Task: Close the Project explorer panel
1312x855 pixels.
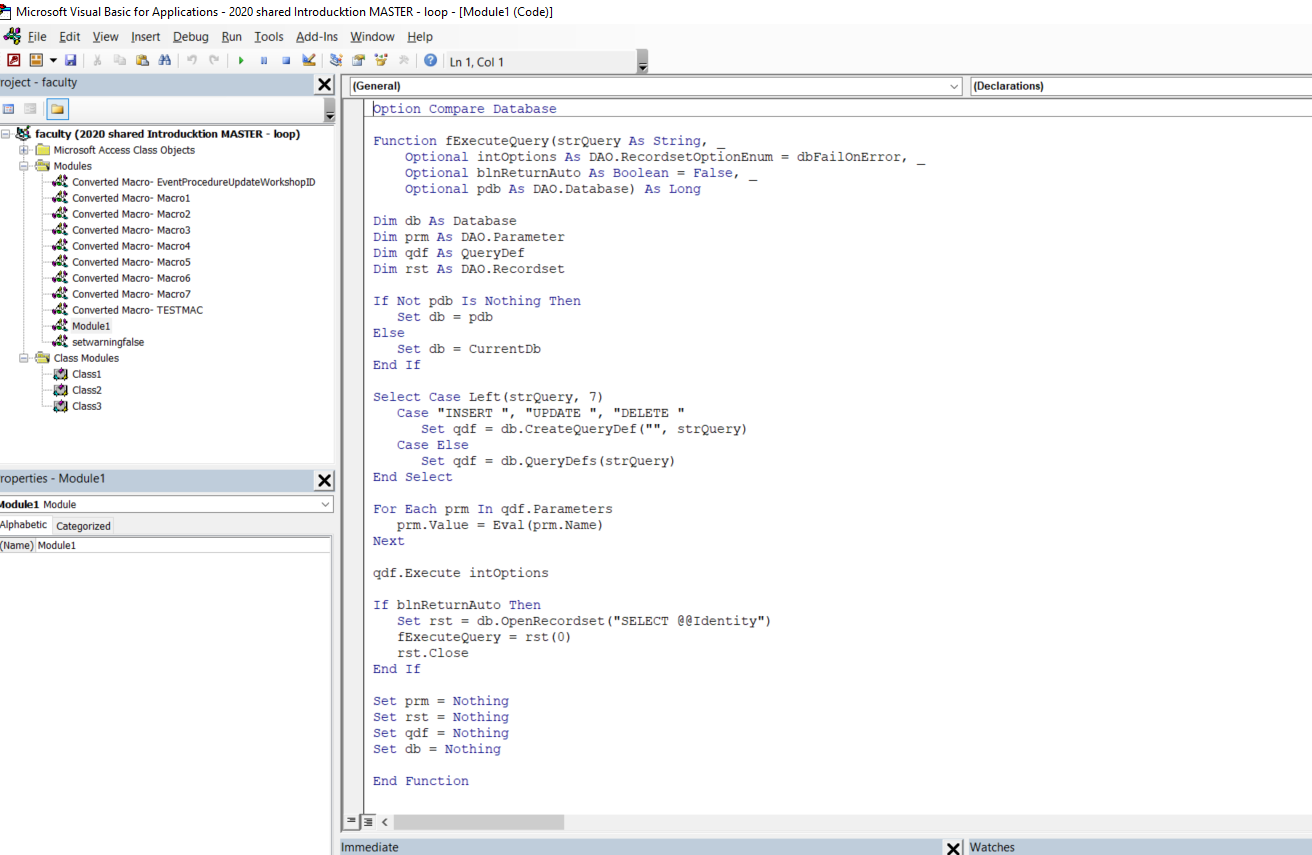Action: [324, 85]
